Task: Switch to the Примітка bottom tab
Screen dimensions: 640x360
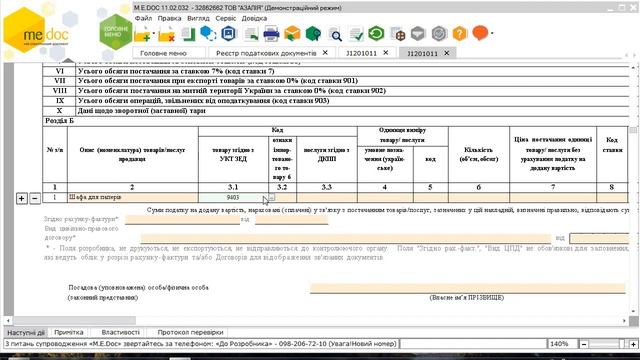Action: tap(69, 332)
